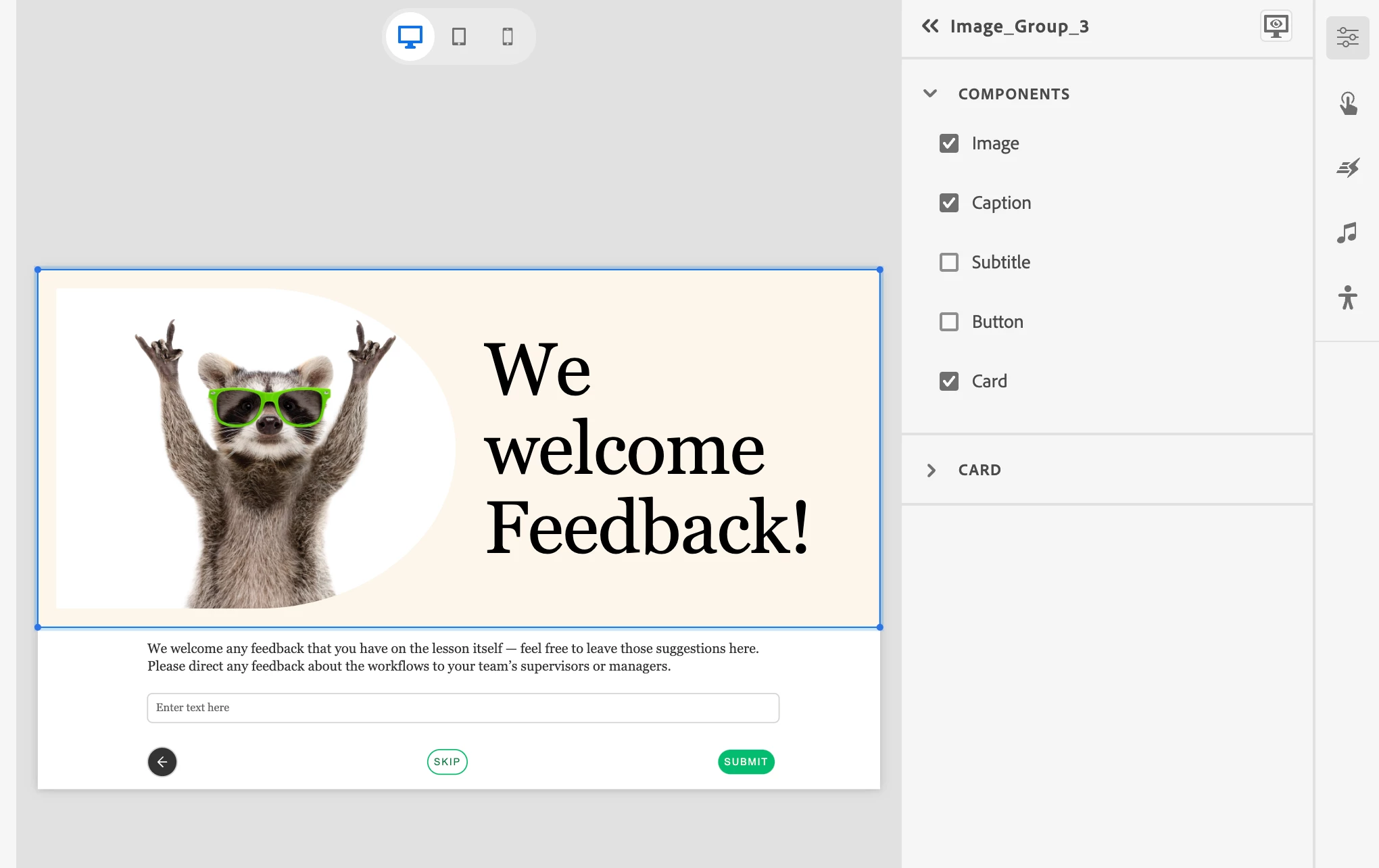Open the visual properties sliders tab
The width and height of the screenshot is (1379, 868).
(x=1347, y=37)
